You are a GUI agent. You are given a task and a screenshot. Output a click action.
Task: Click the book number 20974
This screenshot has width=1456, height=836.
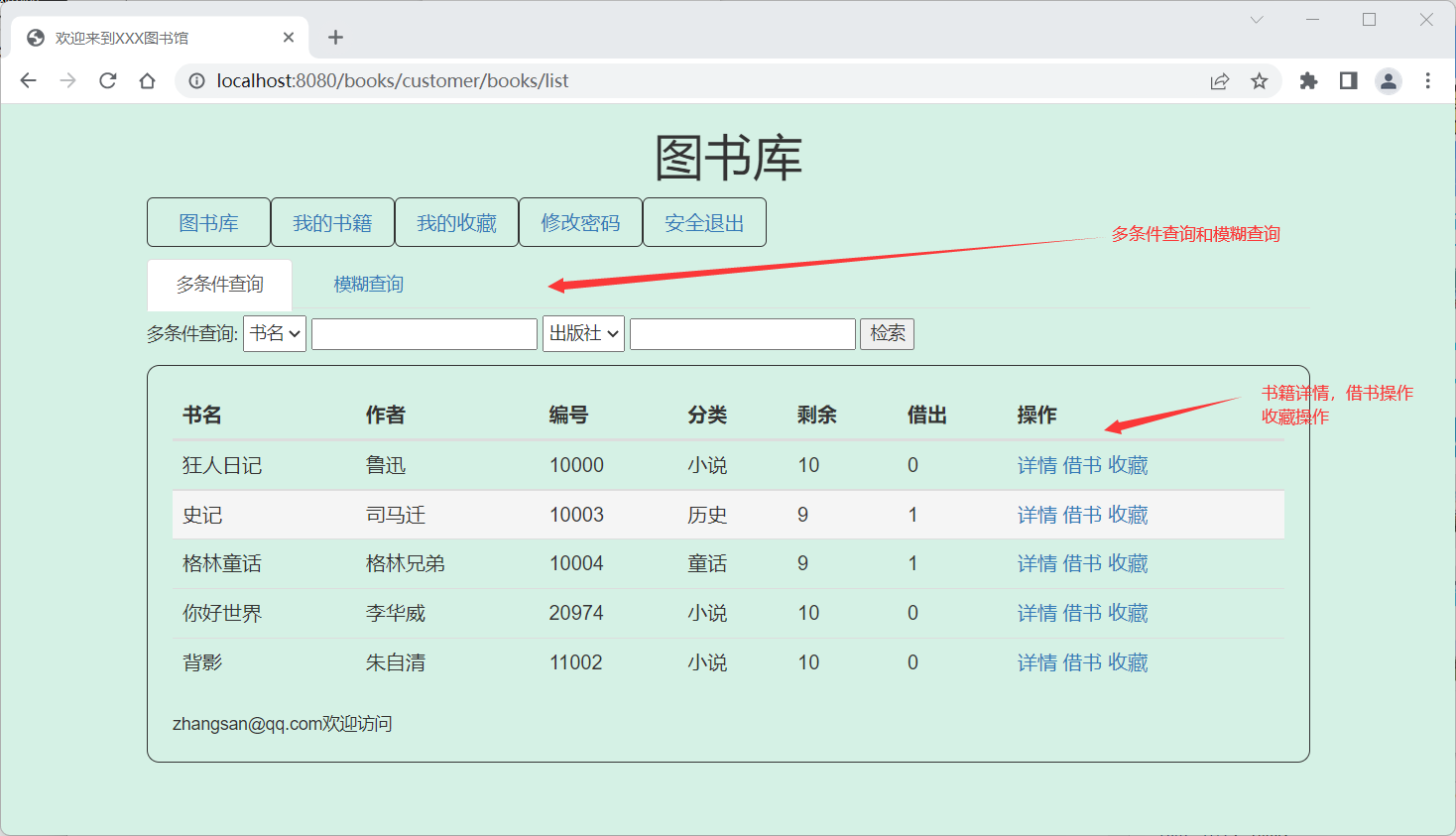coord(576,613)
